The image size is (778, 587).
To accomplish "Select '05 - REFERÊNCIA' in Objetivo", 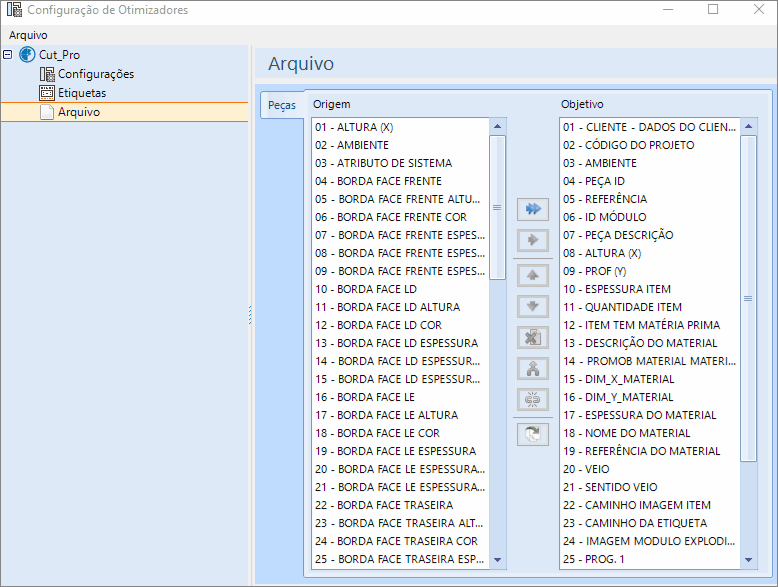I will coord(650,199).
